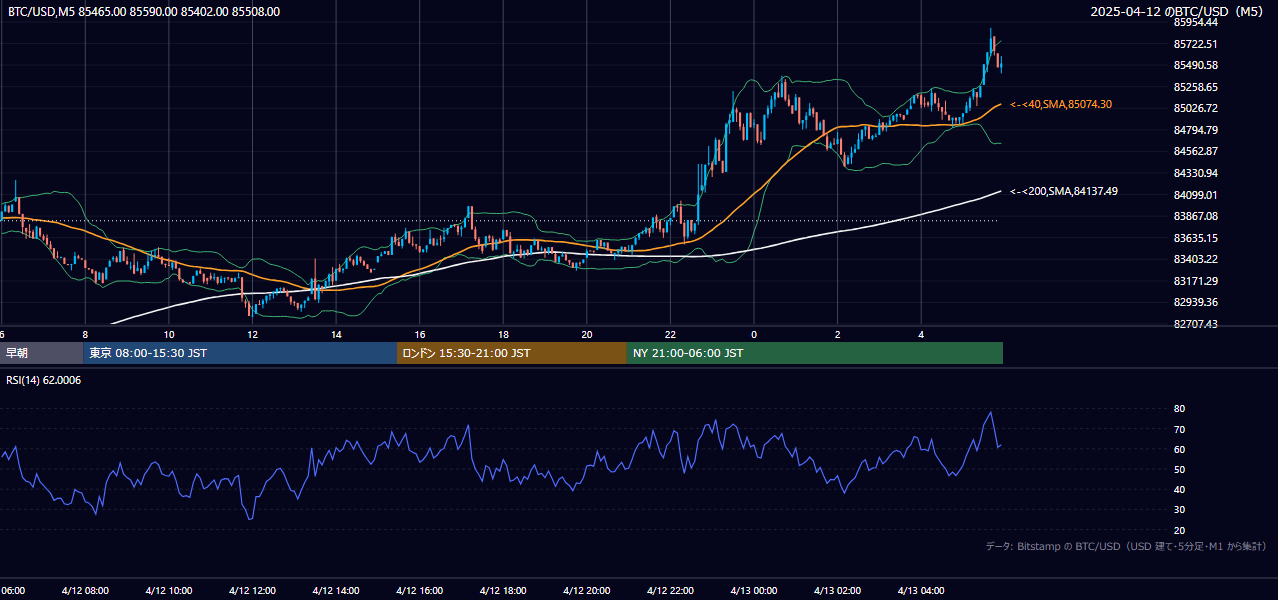Click price axis label 84330.94
The image size is (1278, 600).
[x=1195, y=173]
